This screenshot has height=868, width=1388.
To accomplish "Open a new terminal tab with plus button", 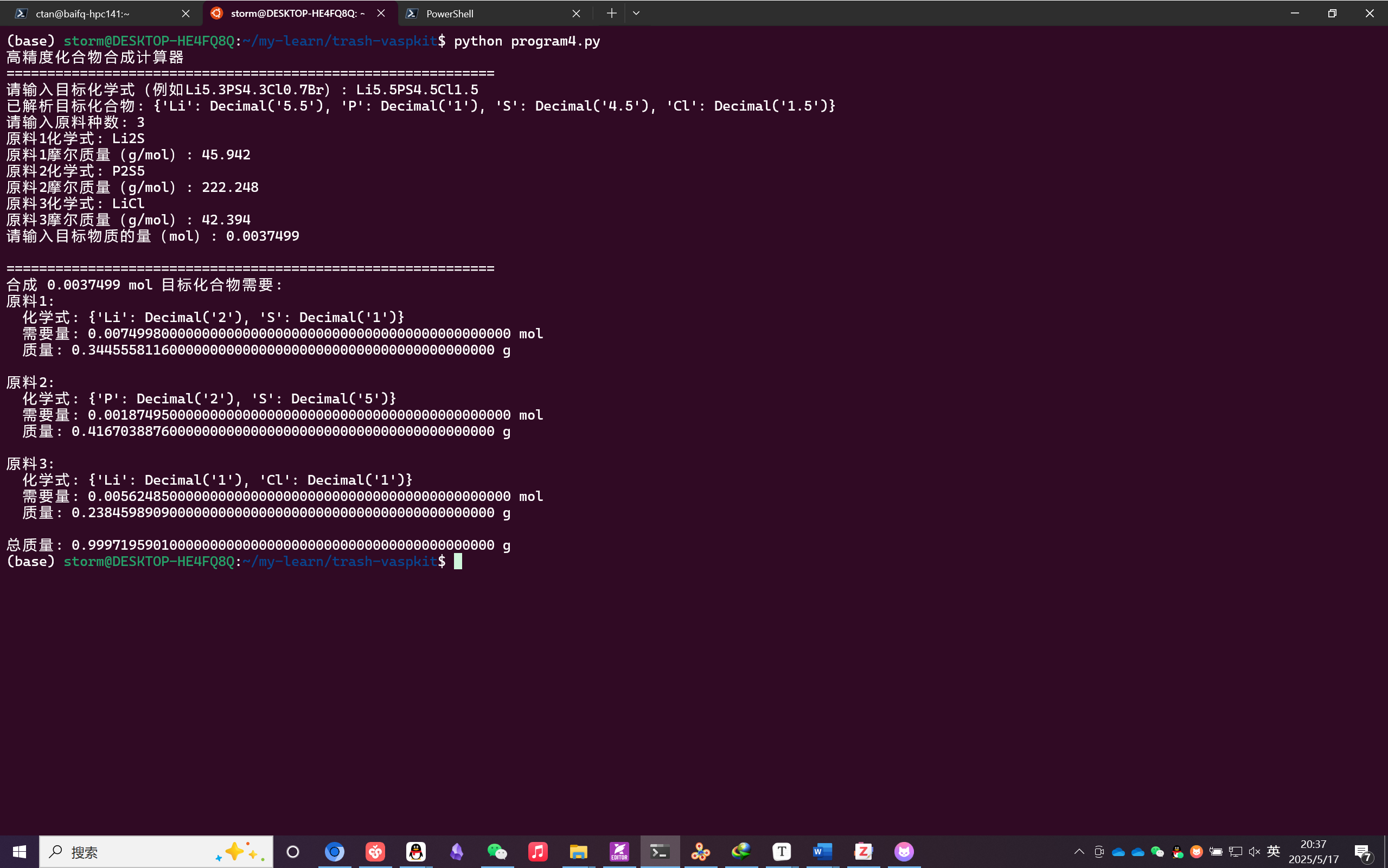I will pyautogui.click(x=611, y=13).
